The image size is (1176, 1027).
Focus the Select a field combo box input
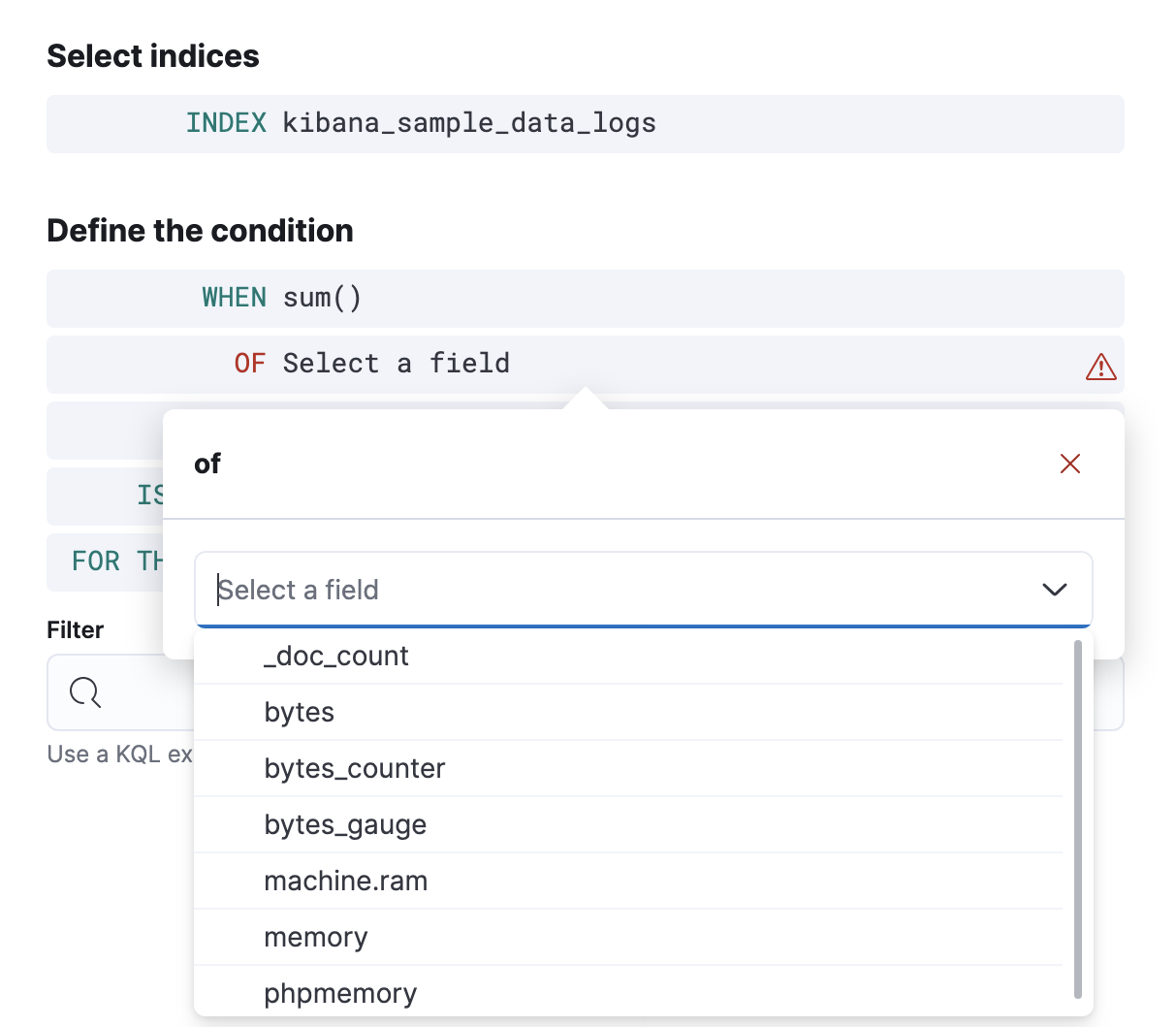coord(620,590)
